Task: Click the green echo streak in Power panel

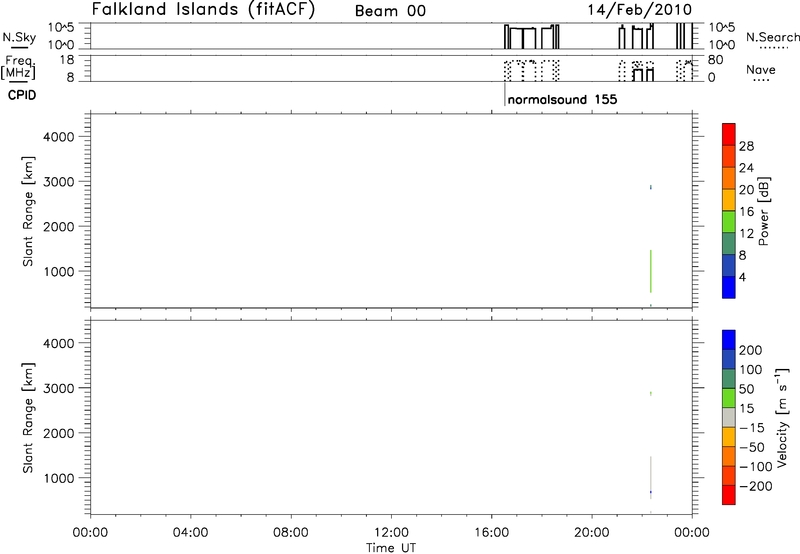Action: coord(651,271)
